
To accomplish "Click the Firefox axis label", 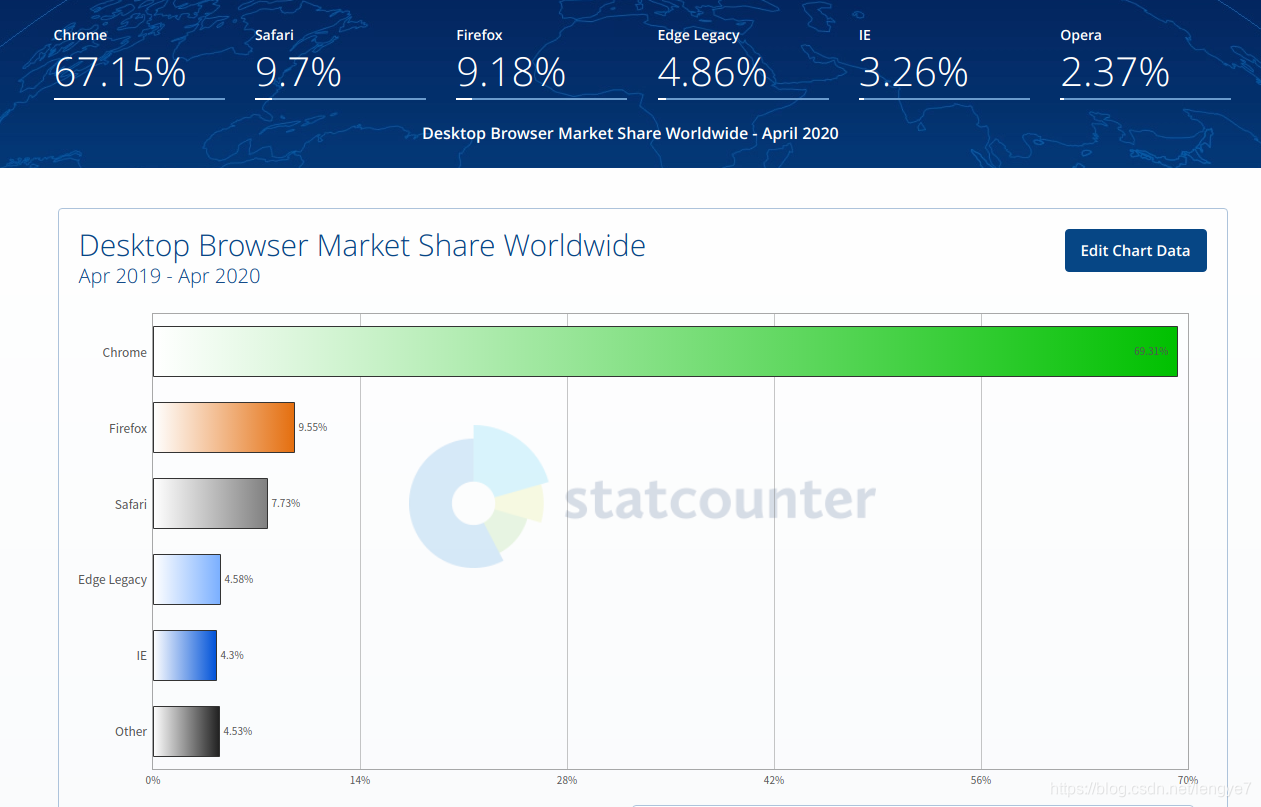I will [128, 428].
